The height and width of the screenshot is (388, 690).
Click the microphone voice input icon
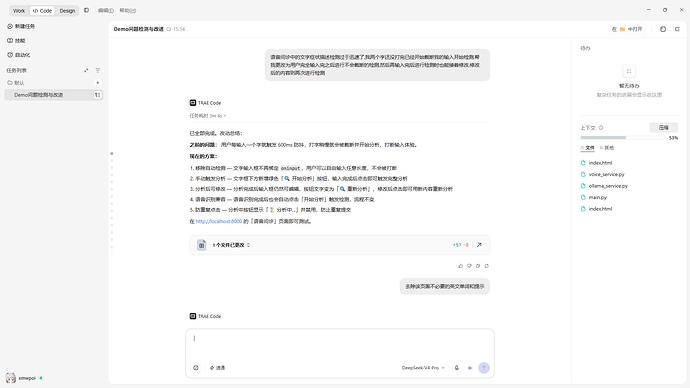tap(456, 368)
